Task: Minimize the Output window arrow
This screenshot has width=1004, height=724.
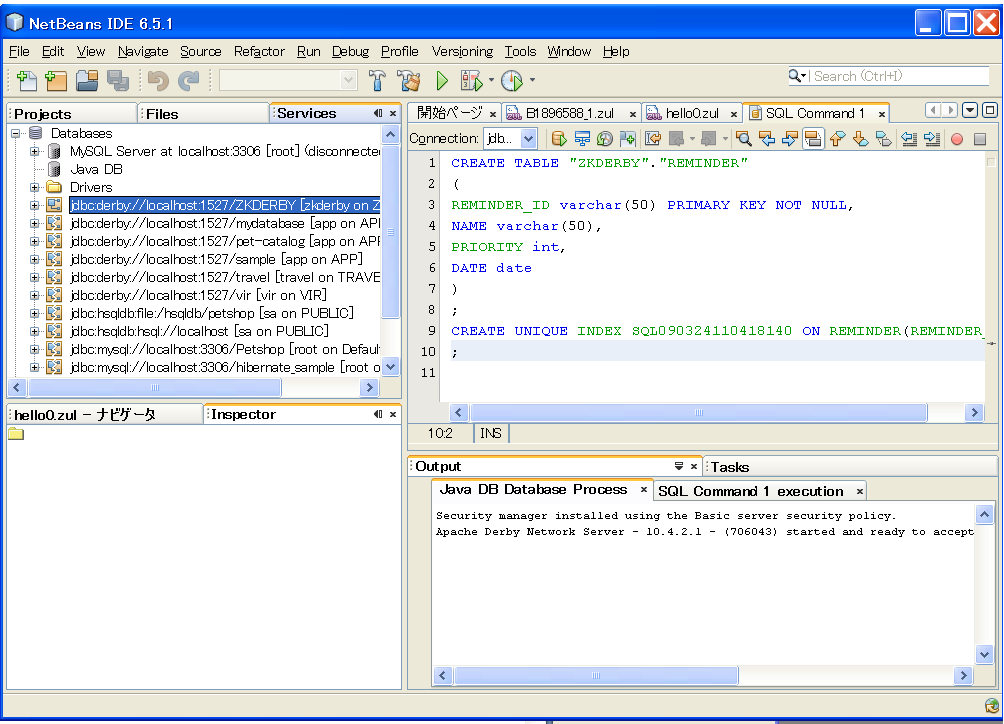Action: coord(679,467)
